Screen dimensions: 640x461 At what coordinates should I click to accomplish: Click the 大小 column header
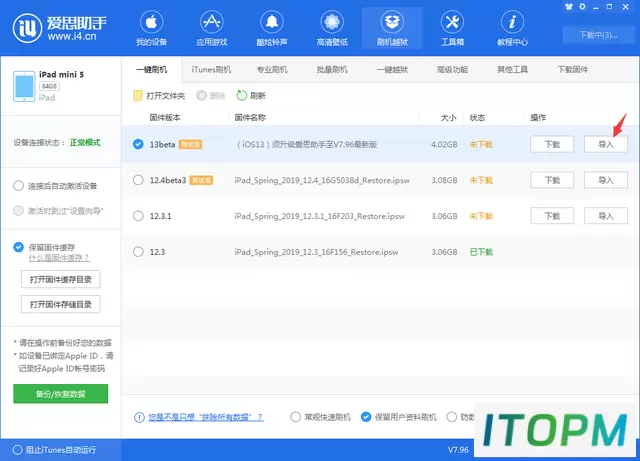(x=448, y=118)
